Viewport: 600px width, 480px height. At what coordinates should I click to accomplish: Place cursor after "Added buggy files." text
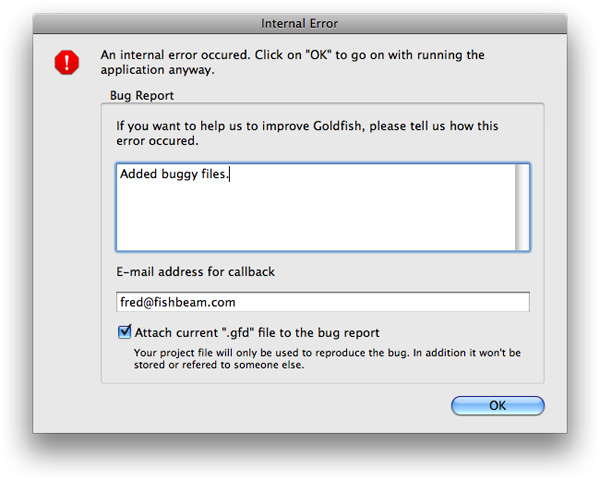pyautogui.click(x=230, y=174)
